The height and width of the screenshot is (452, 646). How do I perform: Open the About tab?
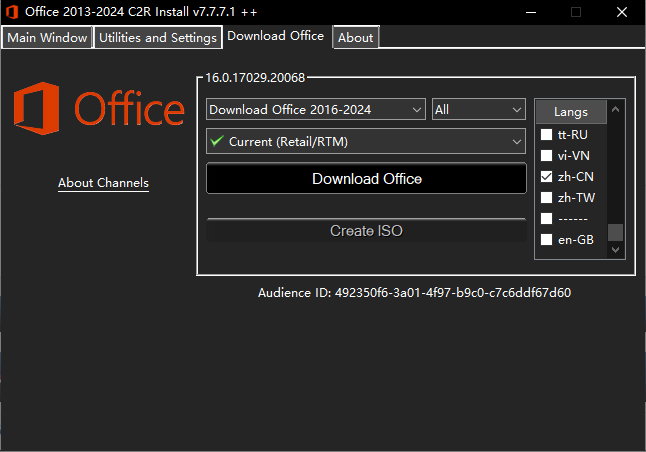pos(356,37)
